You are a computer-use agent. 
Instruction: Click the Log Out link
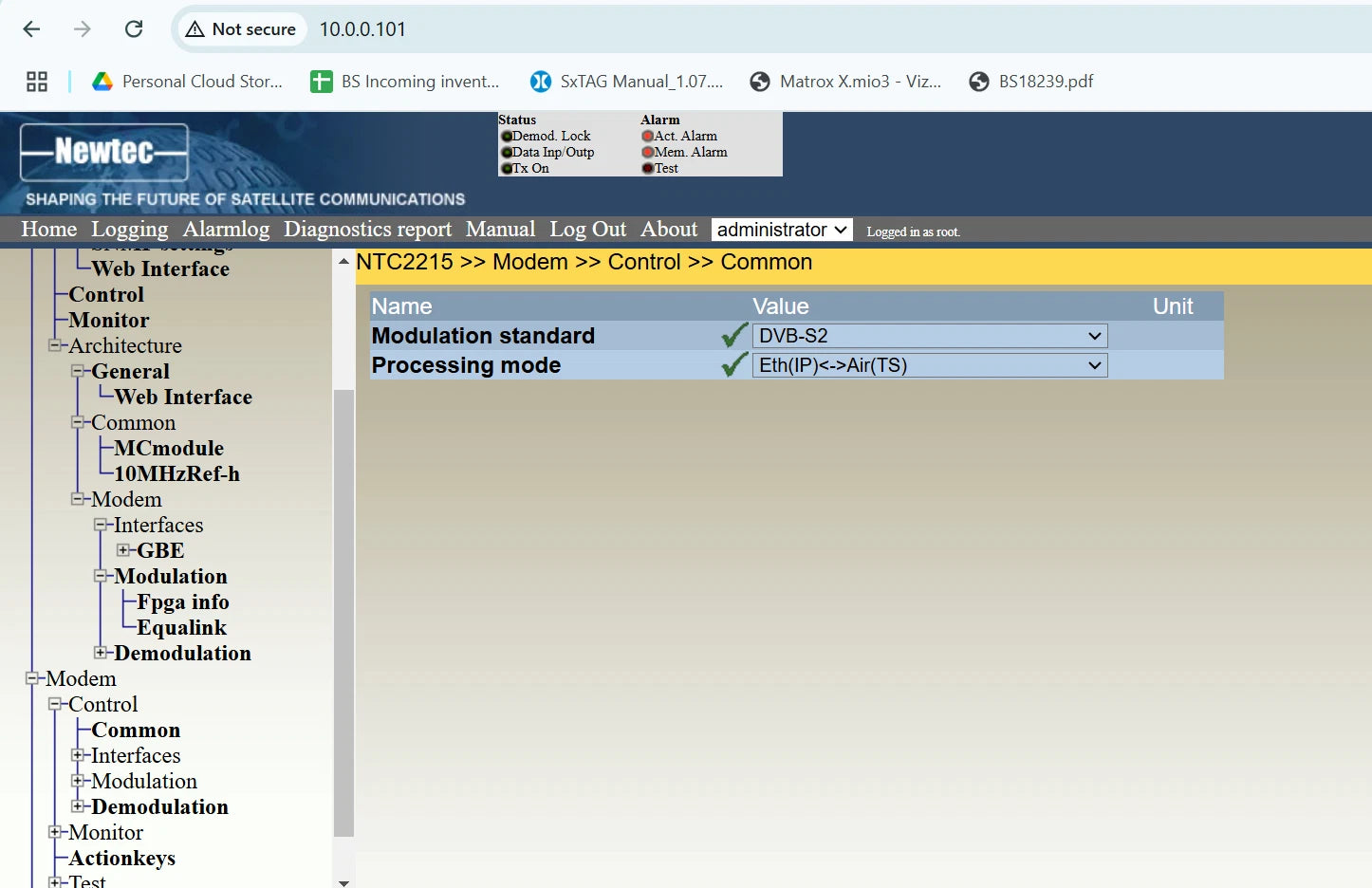[587, 230]
